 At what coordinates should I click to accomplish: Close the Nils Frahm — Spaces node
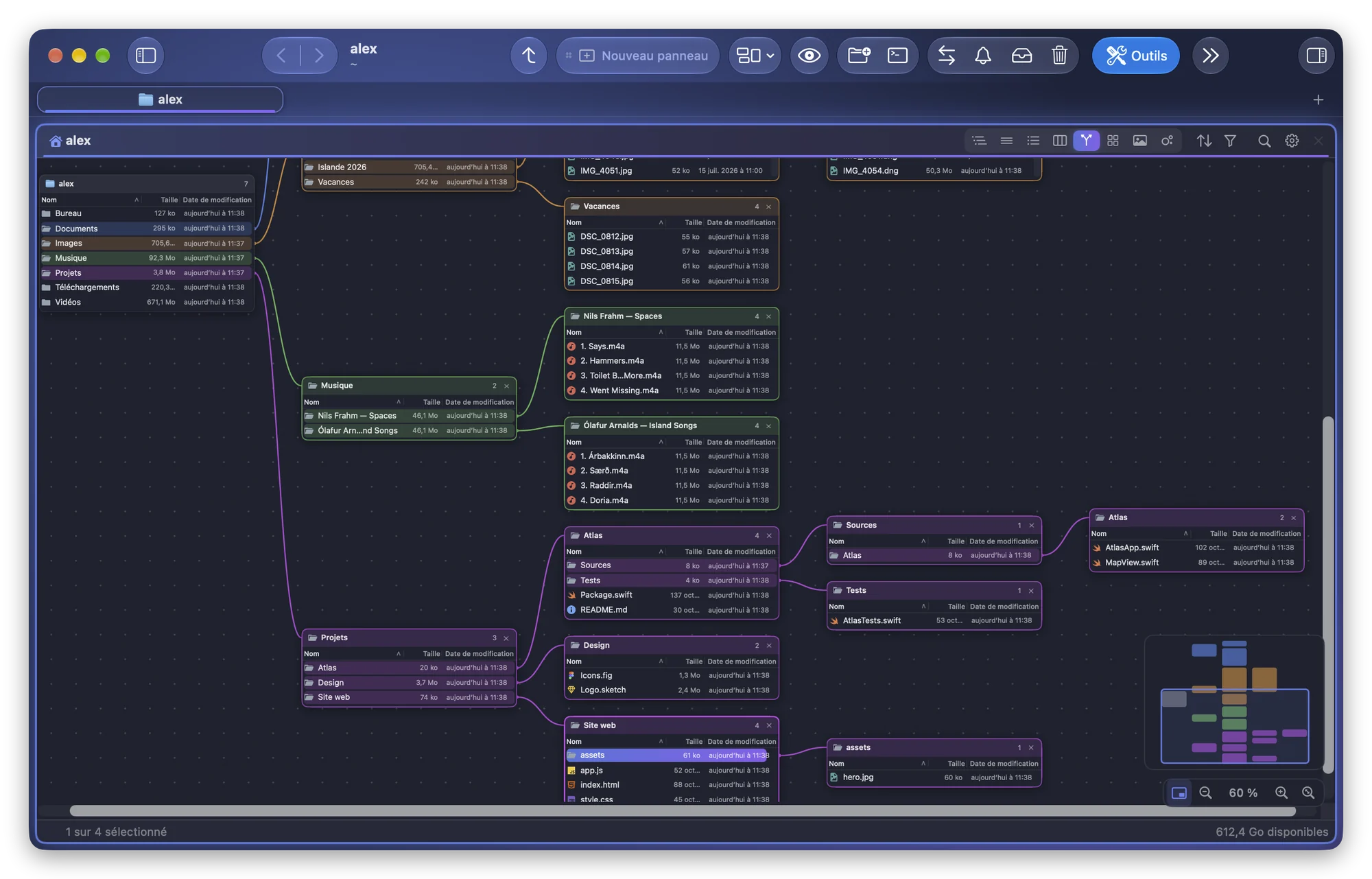(769, 316)
